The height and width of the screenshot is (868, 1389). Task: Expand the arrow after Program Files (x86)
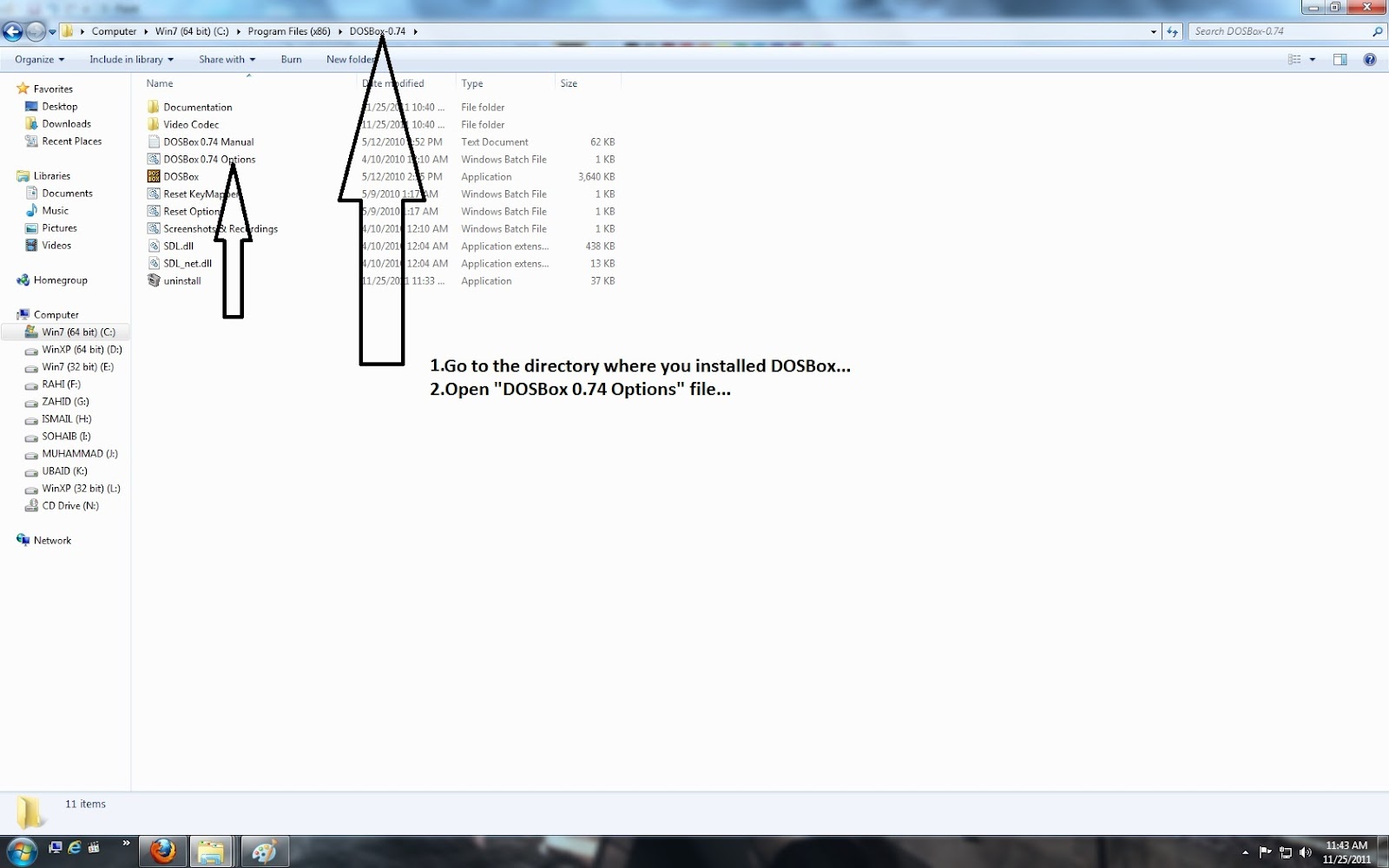pos(340,31)
